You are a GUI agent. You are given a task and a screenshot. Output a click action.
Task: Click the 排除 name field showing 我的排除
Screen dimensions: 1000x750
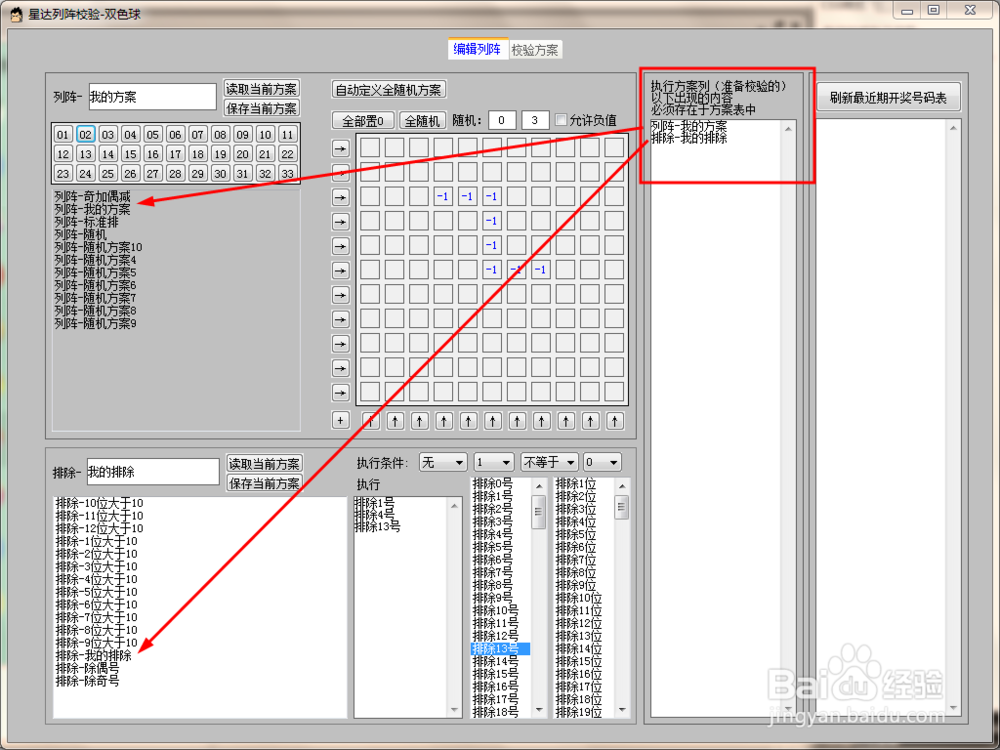pos(152,472)
